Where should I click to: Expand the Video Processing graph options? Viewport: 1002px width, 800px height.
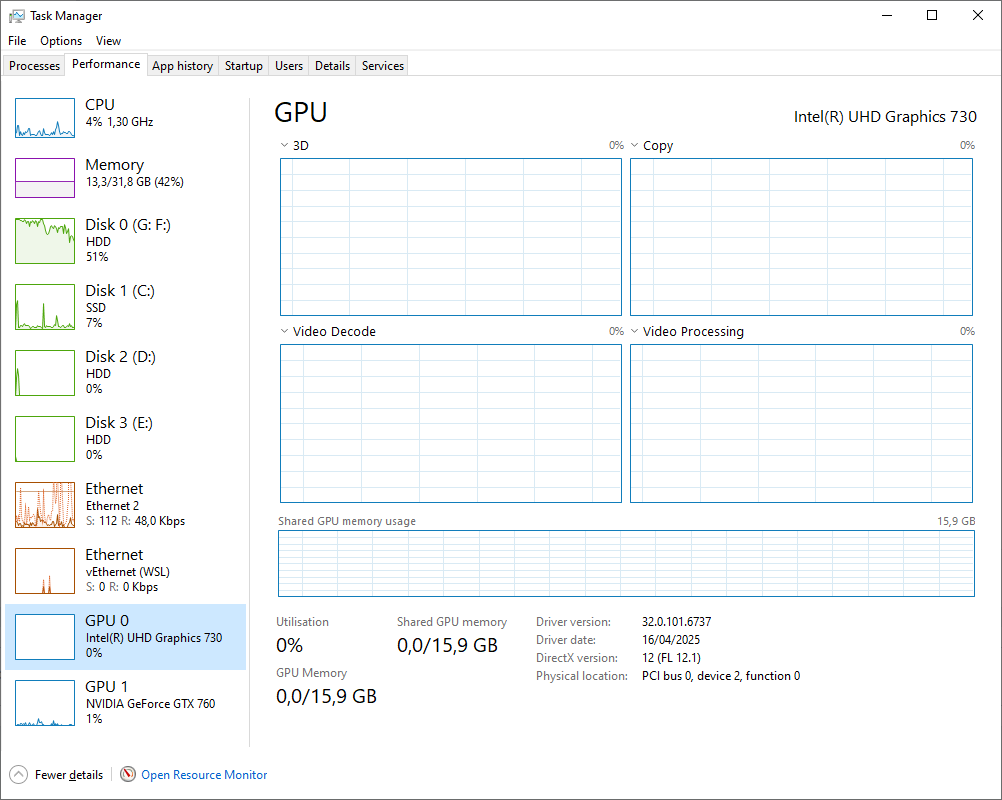(636, 331)
